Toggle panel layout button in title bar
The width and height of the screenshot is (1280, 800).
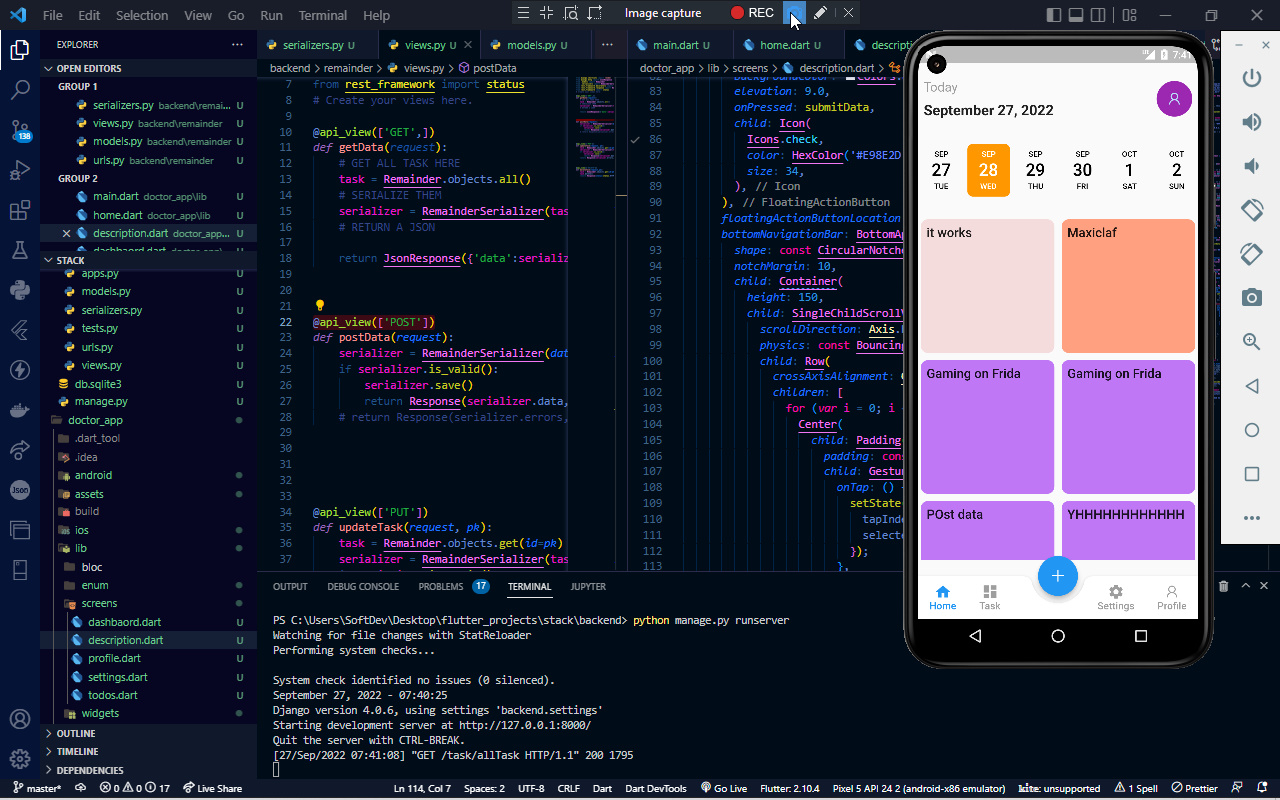point(1077,15)
